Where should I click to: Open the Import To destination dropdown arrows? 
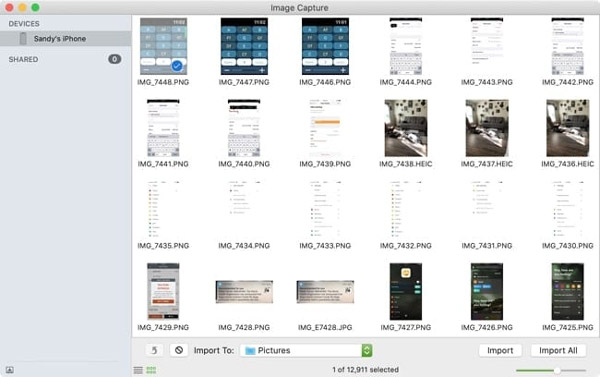click(x=367, y=351)
